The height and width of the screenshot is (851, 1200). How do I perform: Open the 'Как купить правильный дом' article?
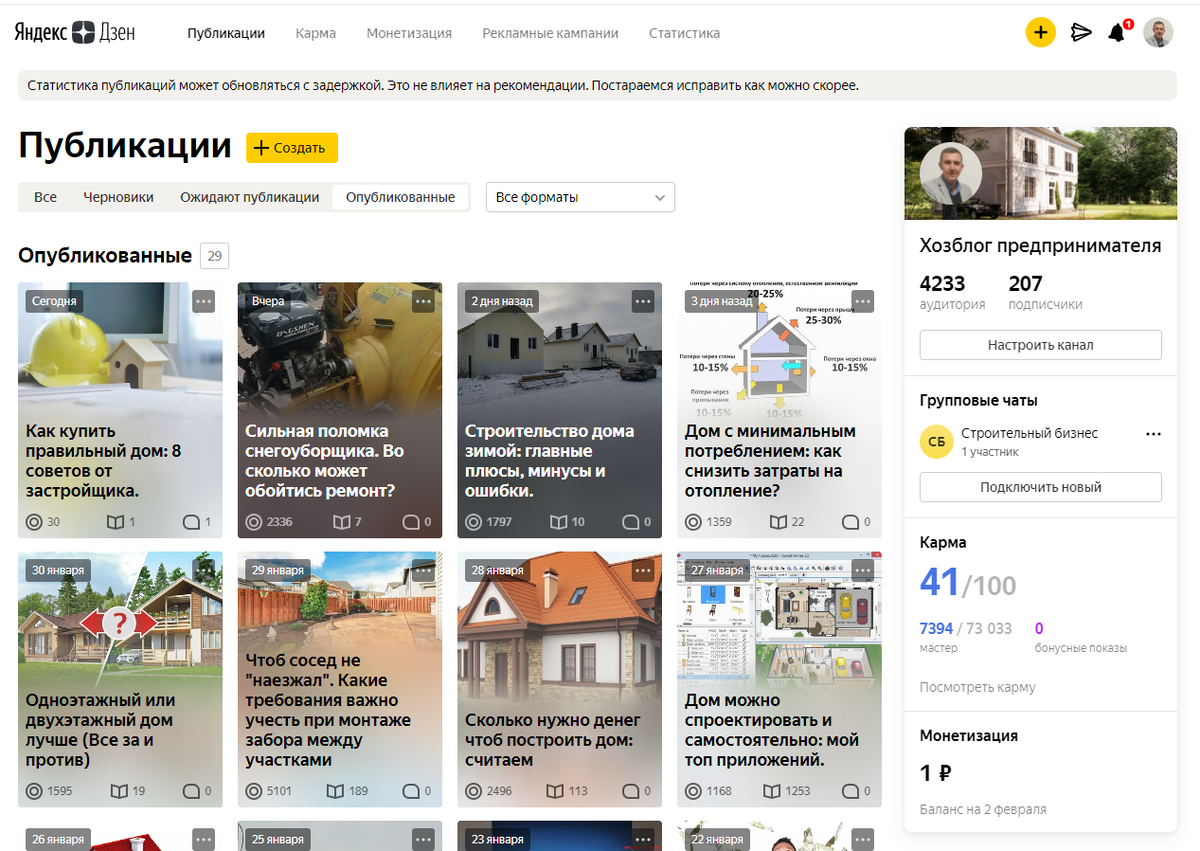point(120,410)
